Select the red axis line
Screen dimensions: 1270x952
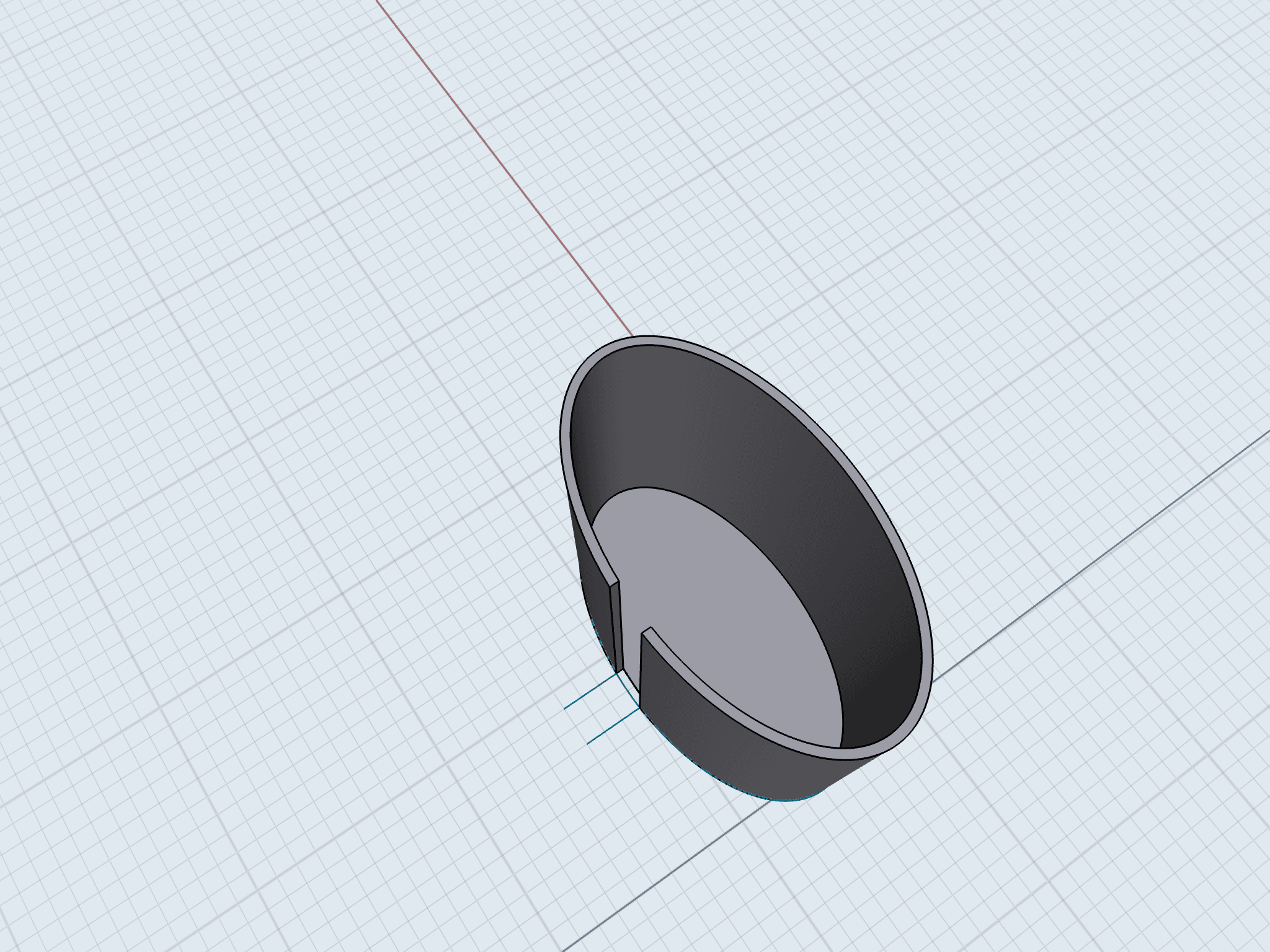point(504,167)
